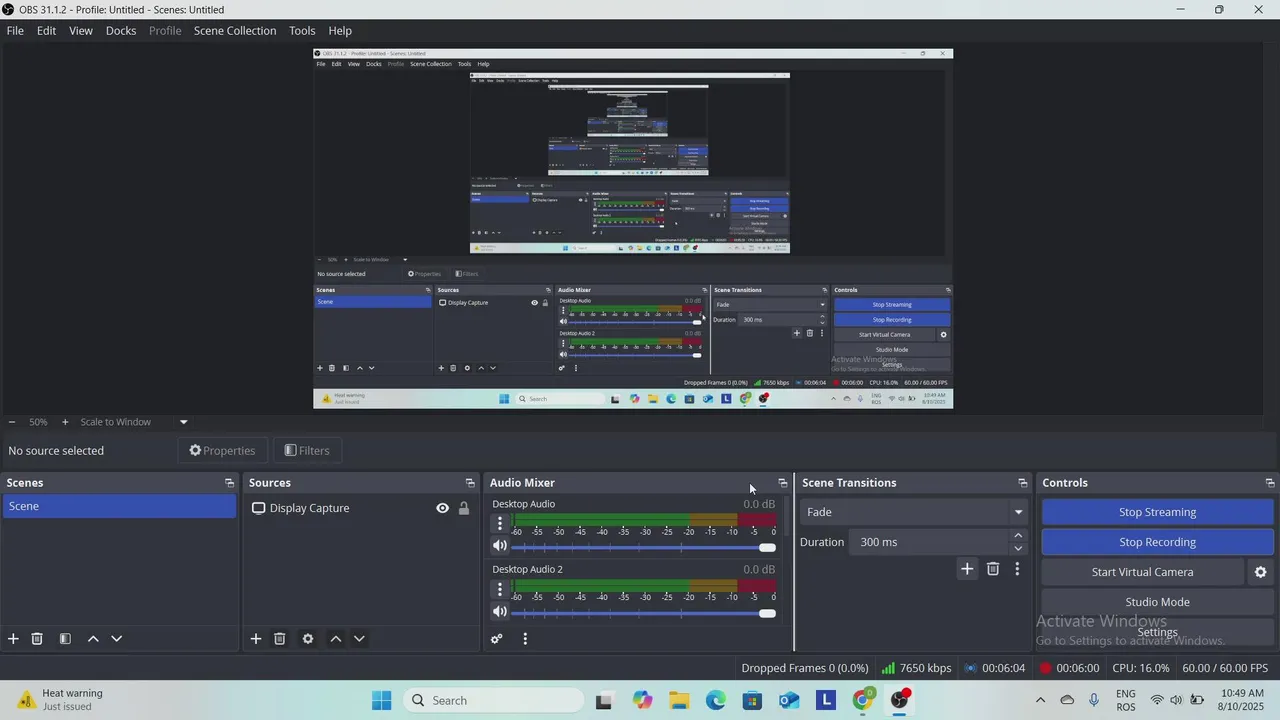The image size is (1280, 720).
Task: Click Stop Recording button
Action: pos(1157,542)
